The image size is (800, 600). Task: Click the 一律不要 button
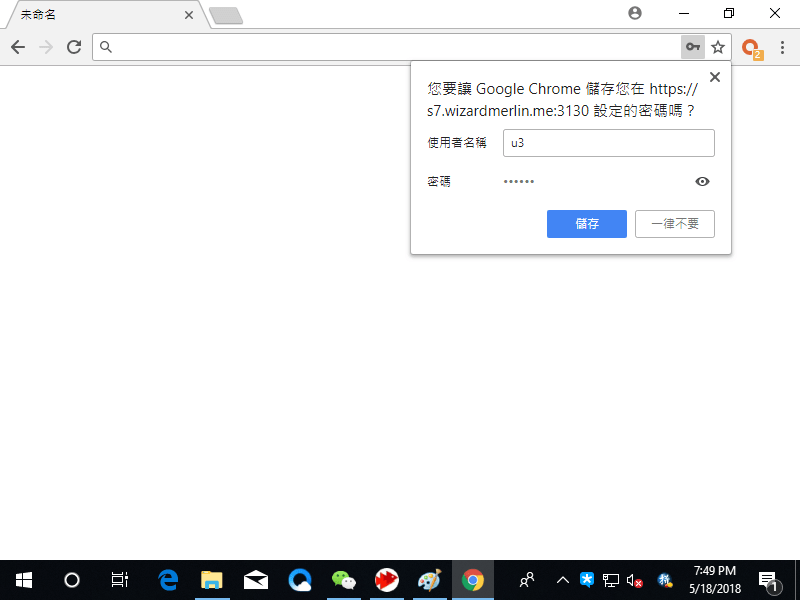click(x=674, y=224)
